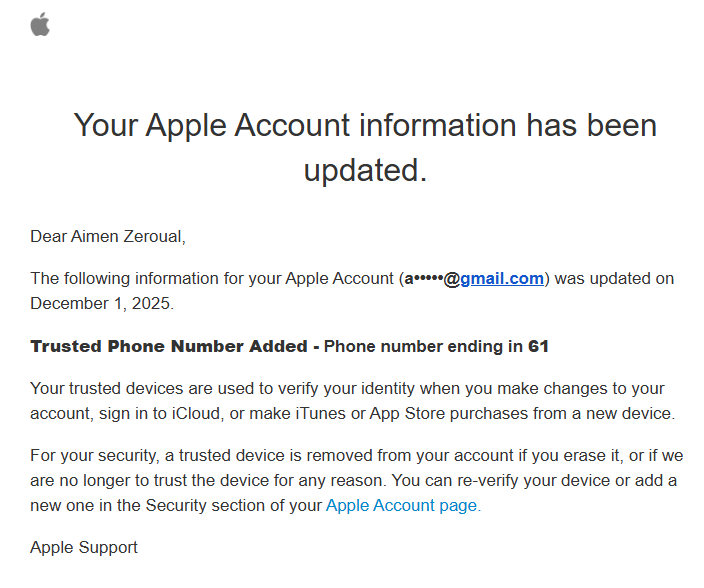The height and width of the screenshot is (588, 704).
Task: Click the 'Dear Aimen Zeroual' greeting
Action: pyautogui.click(x=108, y=236)
